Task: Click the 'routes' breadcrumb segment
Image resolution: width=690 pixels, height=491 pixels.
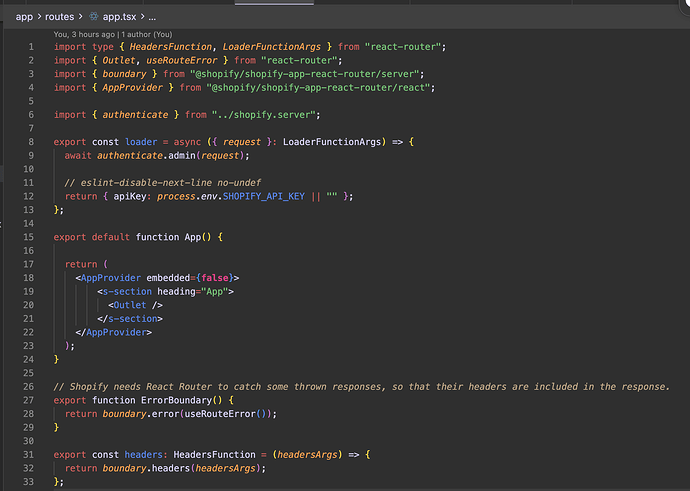Action: tap(59, 17)
